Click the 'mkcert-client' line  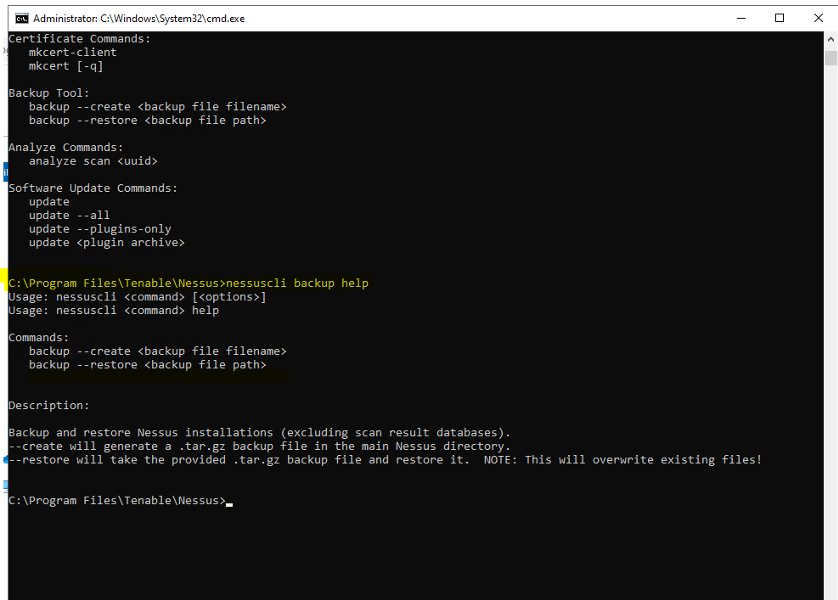(x=73, y=52)
